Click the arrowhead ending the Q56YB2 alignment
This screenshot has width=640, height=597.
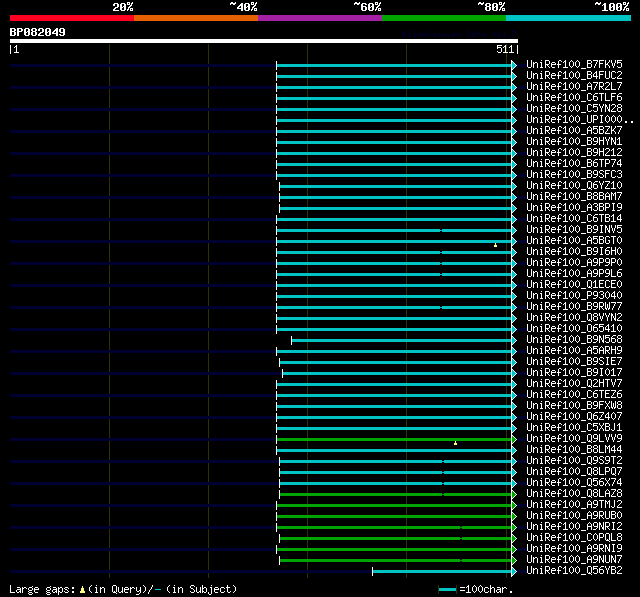click(514, 571)
